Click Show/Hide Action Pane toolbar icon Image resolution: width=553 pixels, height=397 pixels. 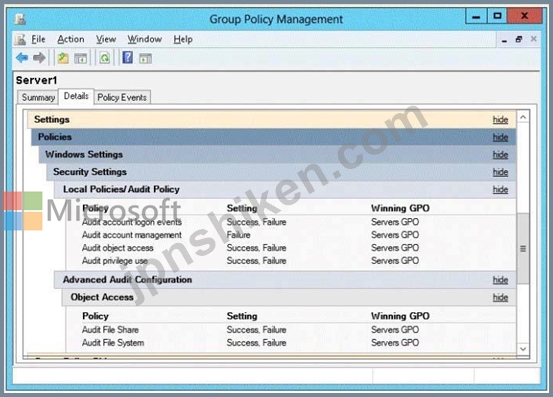click(145, 58)
